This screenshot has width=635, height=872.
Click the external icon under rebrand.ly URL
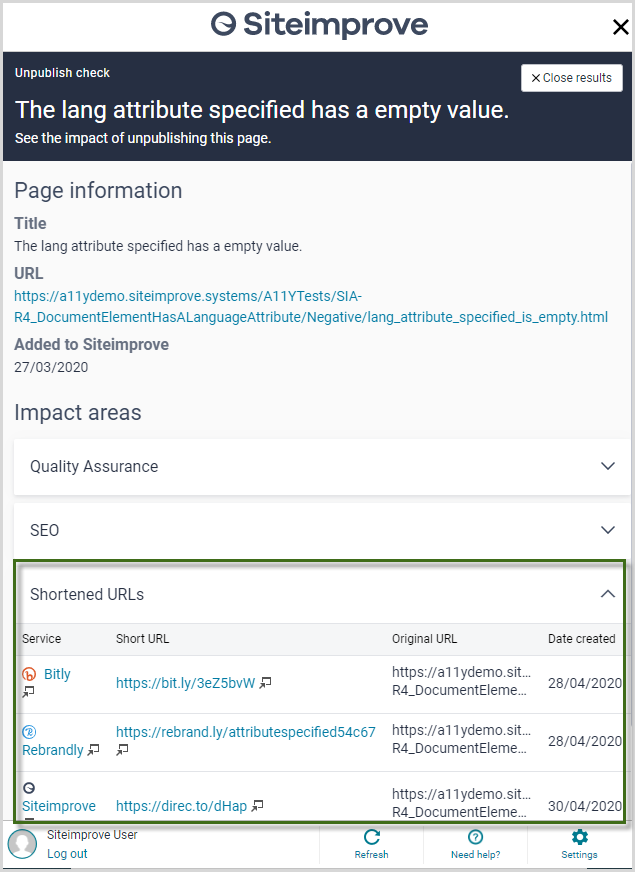click(x=122, y=750)
